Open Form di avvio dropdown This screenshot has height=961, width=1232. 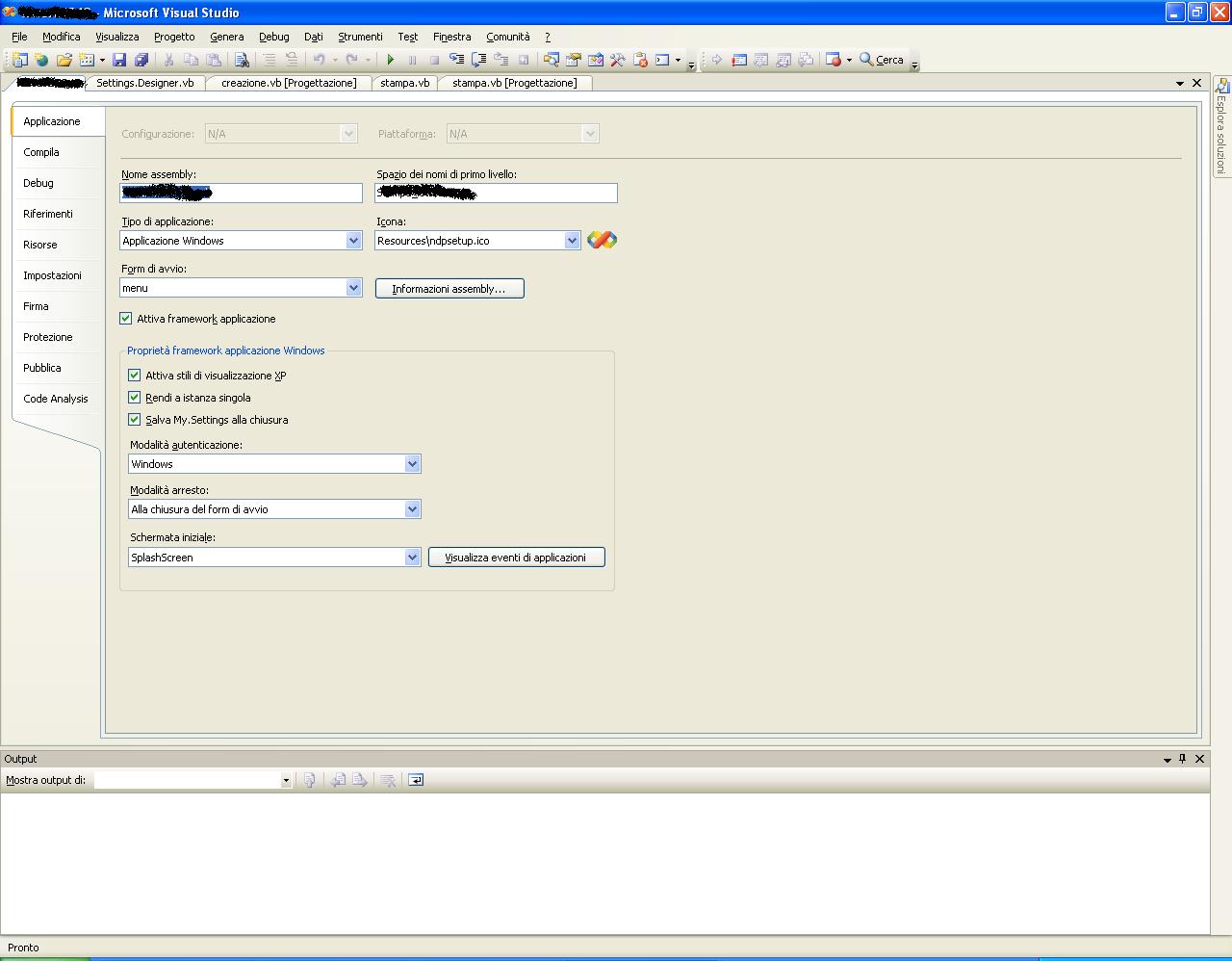353,288
